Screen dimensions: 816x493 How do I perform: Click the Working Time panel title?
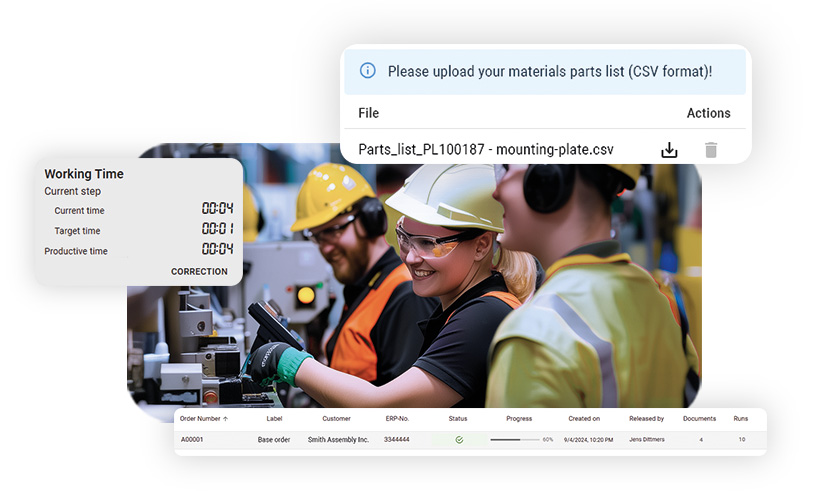(x=84, y=174)
